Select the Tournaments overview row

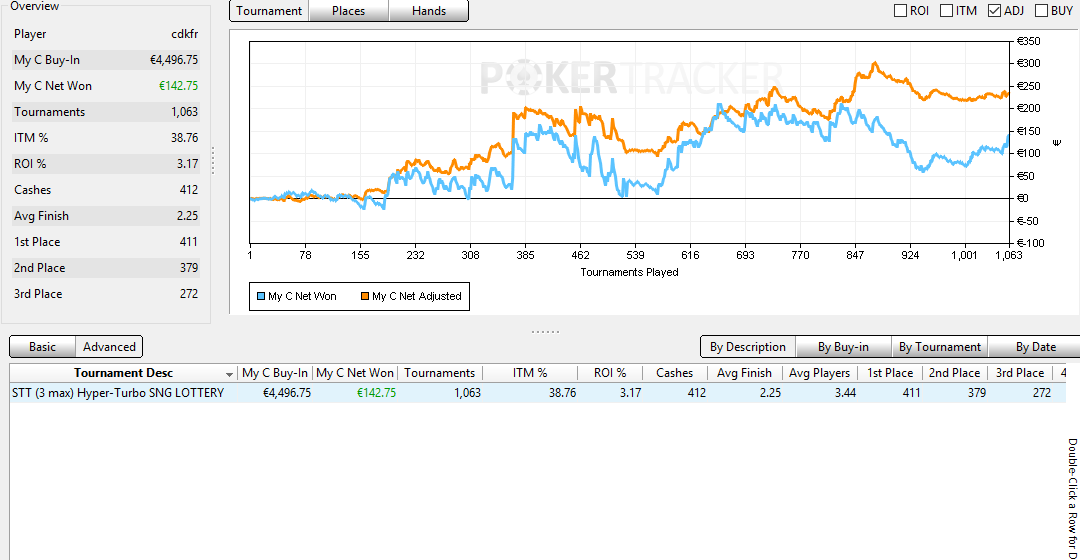coord(106,112)
